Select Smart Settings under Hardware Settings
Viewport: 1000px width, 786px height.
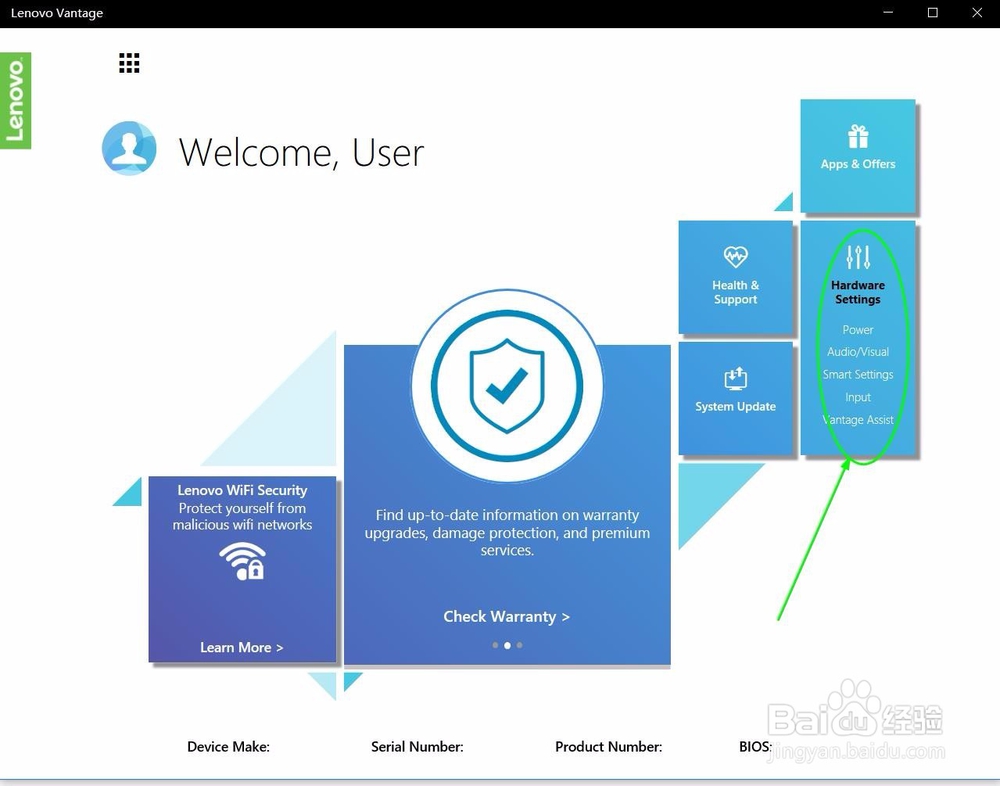[858, 374]
